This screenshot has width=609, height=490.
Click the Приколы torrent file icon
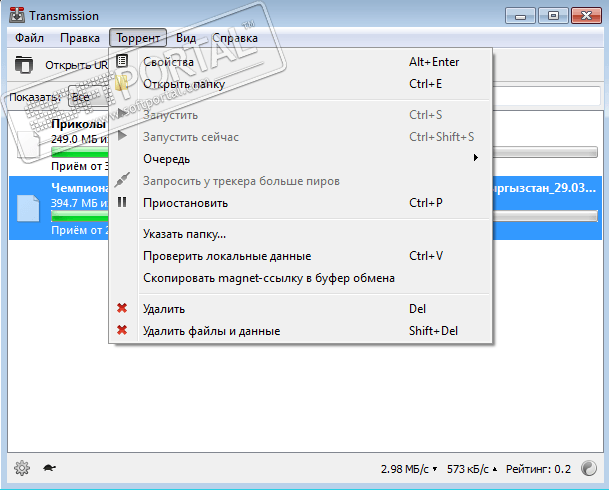[28, 144]
